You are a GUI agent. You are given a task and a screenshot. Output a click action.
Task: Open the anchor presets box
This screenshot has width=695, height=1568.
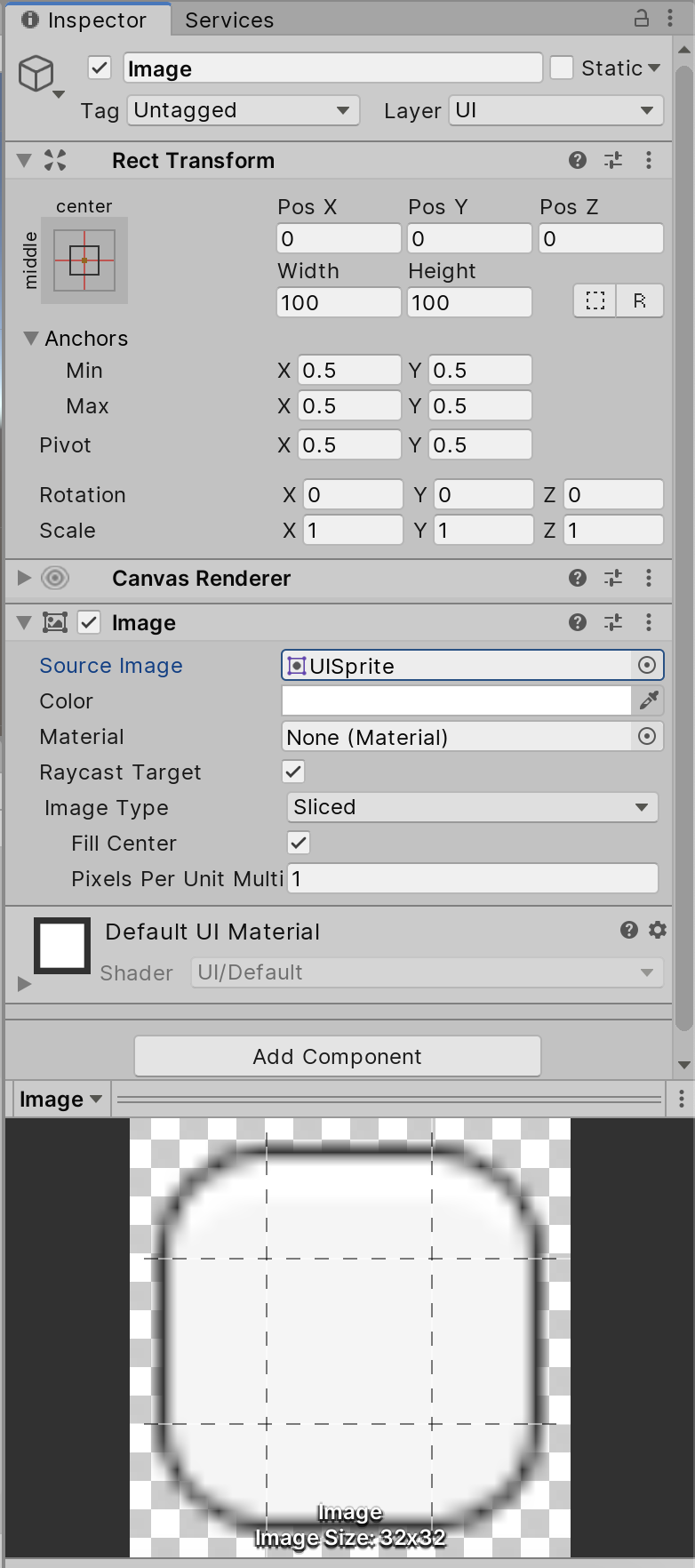pyautogui.click(x=84, y=260)
